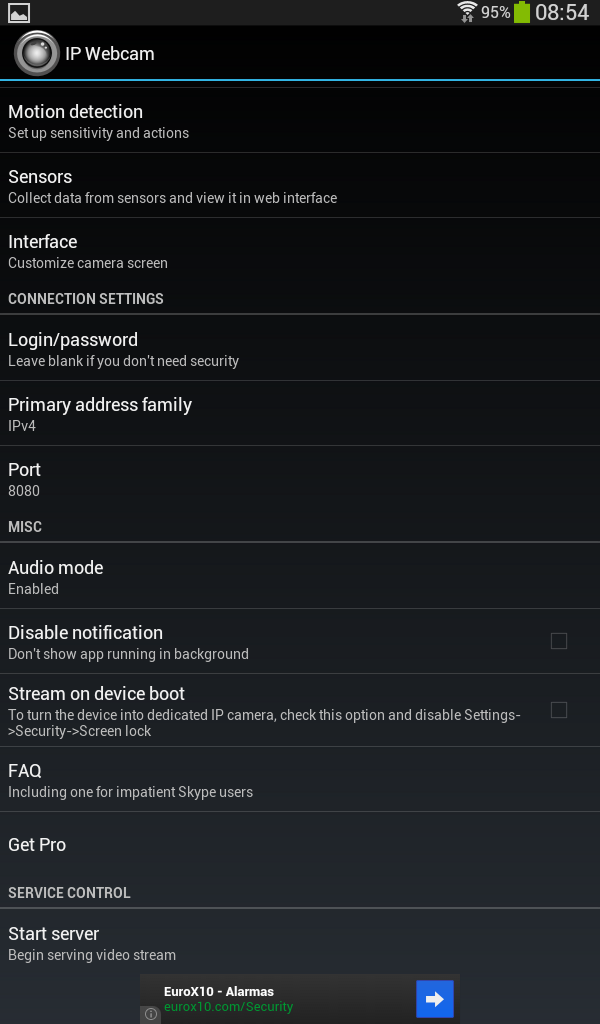Tap the clock showing 08:54

562,12
